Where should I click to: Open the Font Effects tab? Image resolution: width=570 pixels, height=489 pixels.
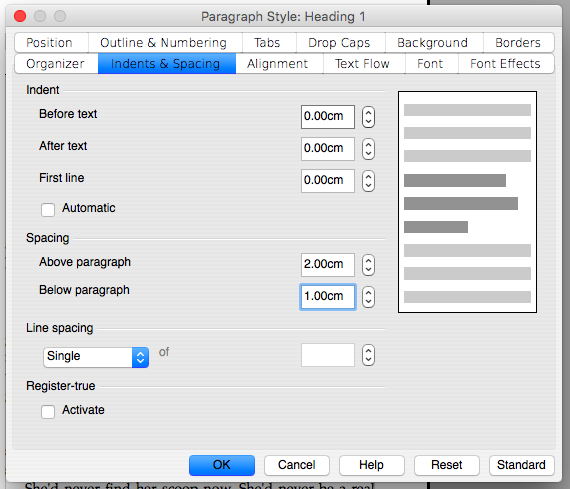pos(505,64)
